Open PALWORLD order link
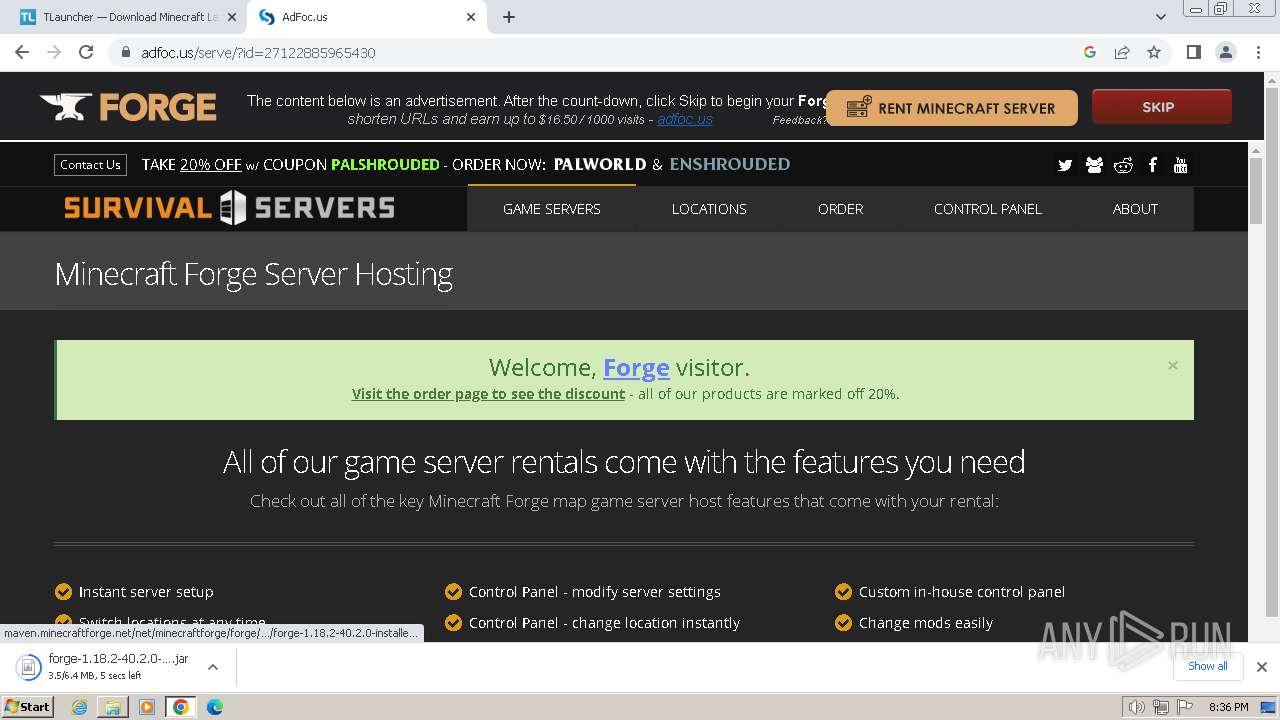 [600, 164]
